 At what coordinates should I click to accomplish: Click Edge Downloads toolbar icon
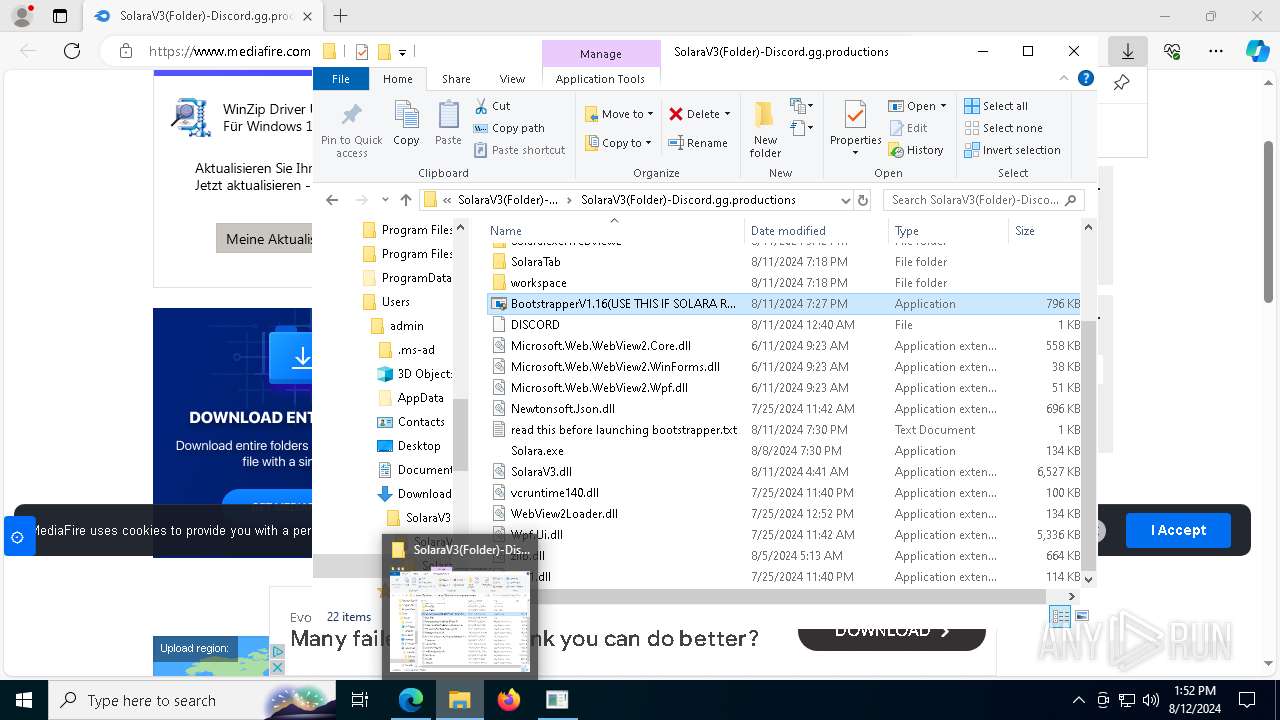click(1127, 51)
